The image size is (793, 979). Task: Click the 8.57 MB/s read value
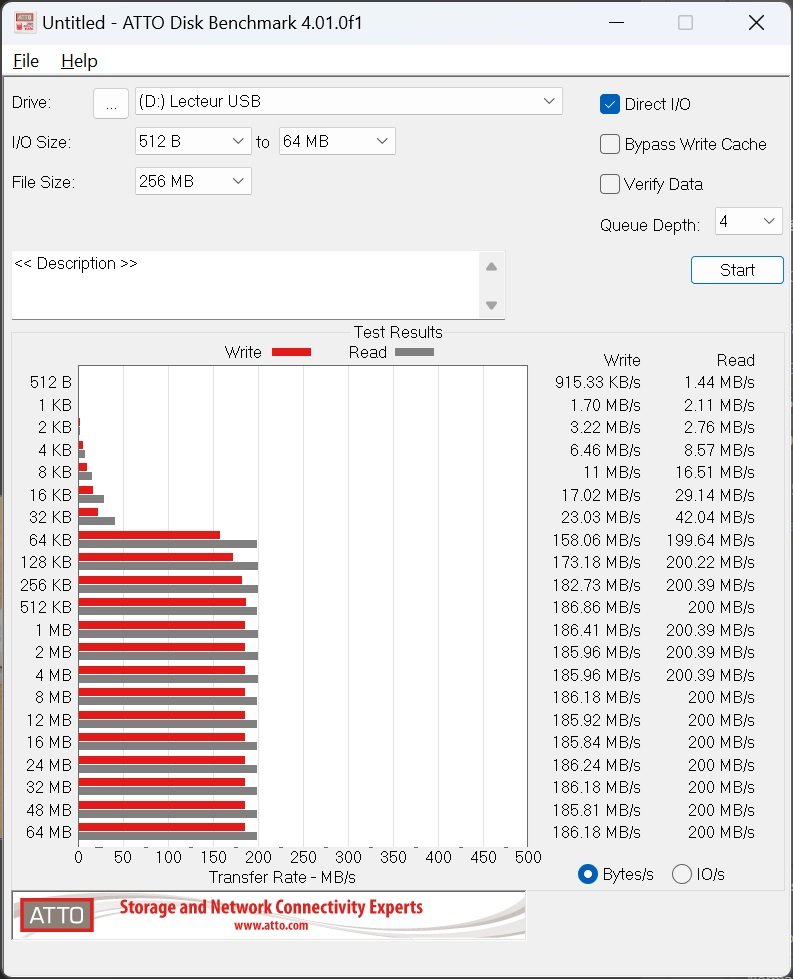[719, 450]
